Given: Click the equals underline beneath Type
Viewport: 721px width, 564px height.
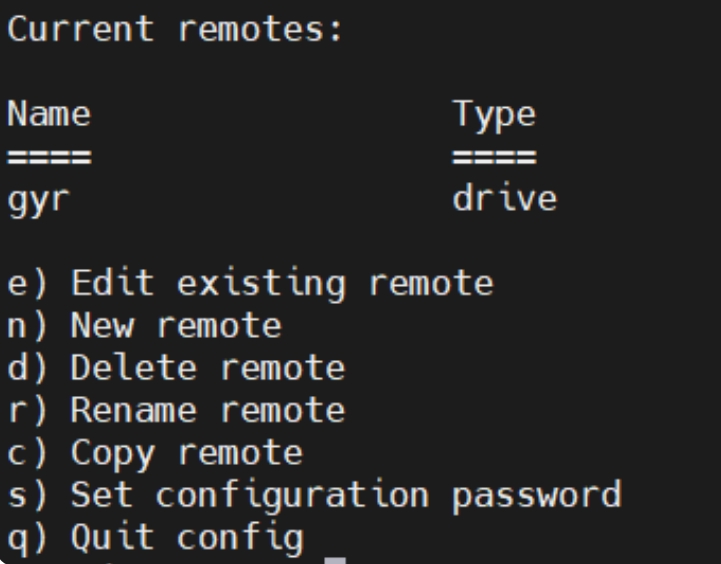Looking at the screenshot, I should (x=495, y=157).
